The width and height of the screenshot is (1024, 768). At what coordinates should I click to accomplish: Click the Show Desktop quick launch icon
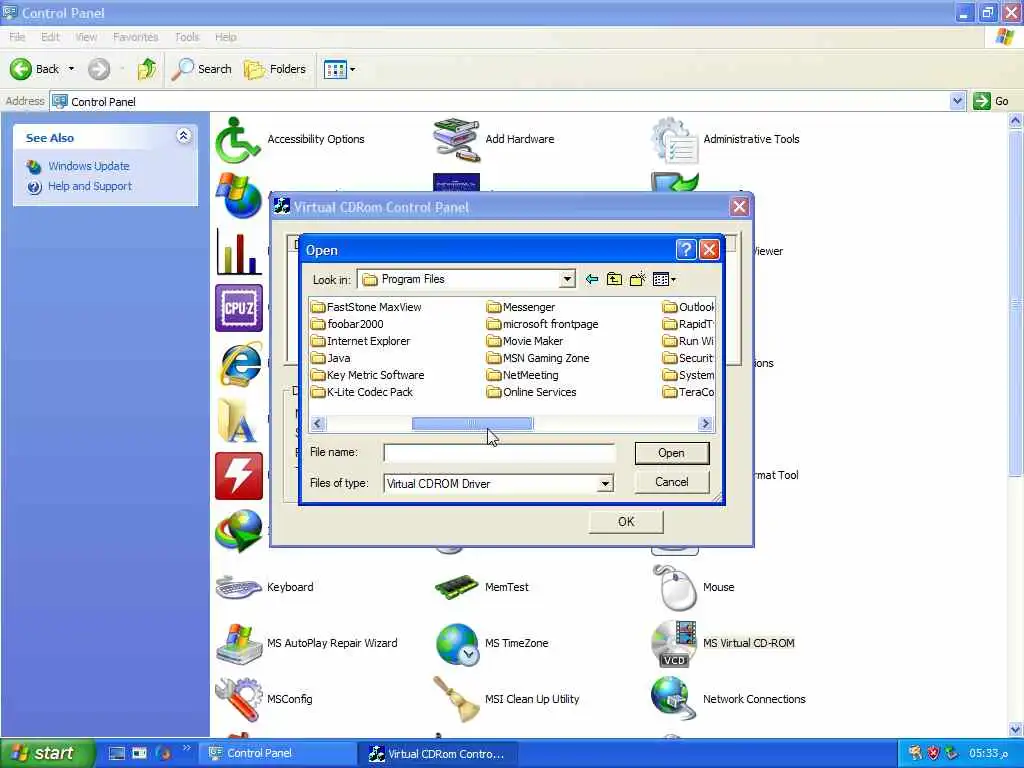[x=117, y=754]
